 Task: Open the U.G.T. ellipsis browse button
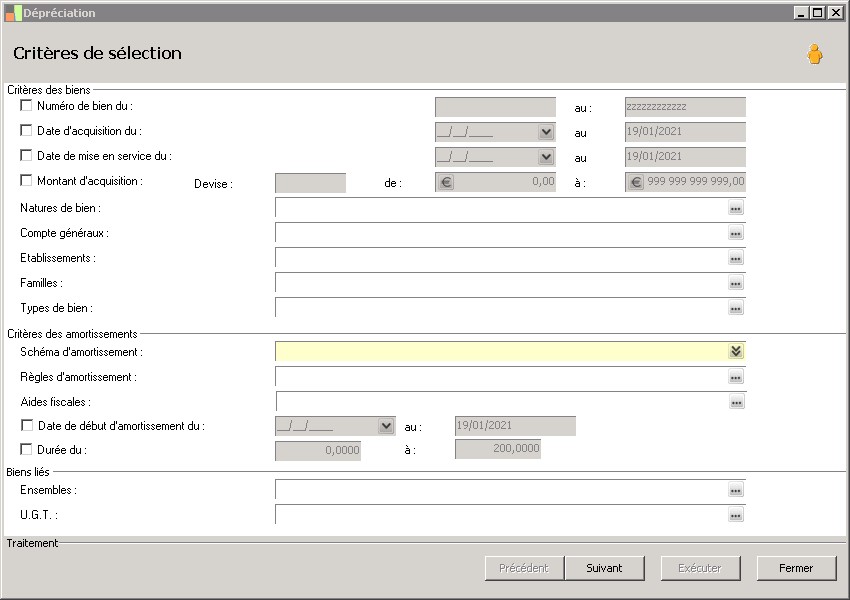tap(736, 515)
